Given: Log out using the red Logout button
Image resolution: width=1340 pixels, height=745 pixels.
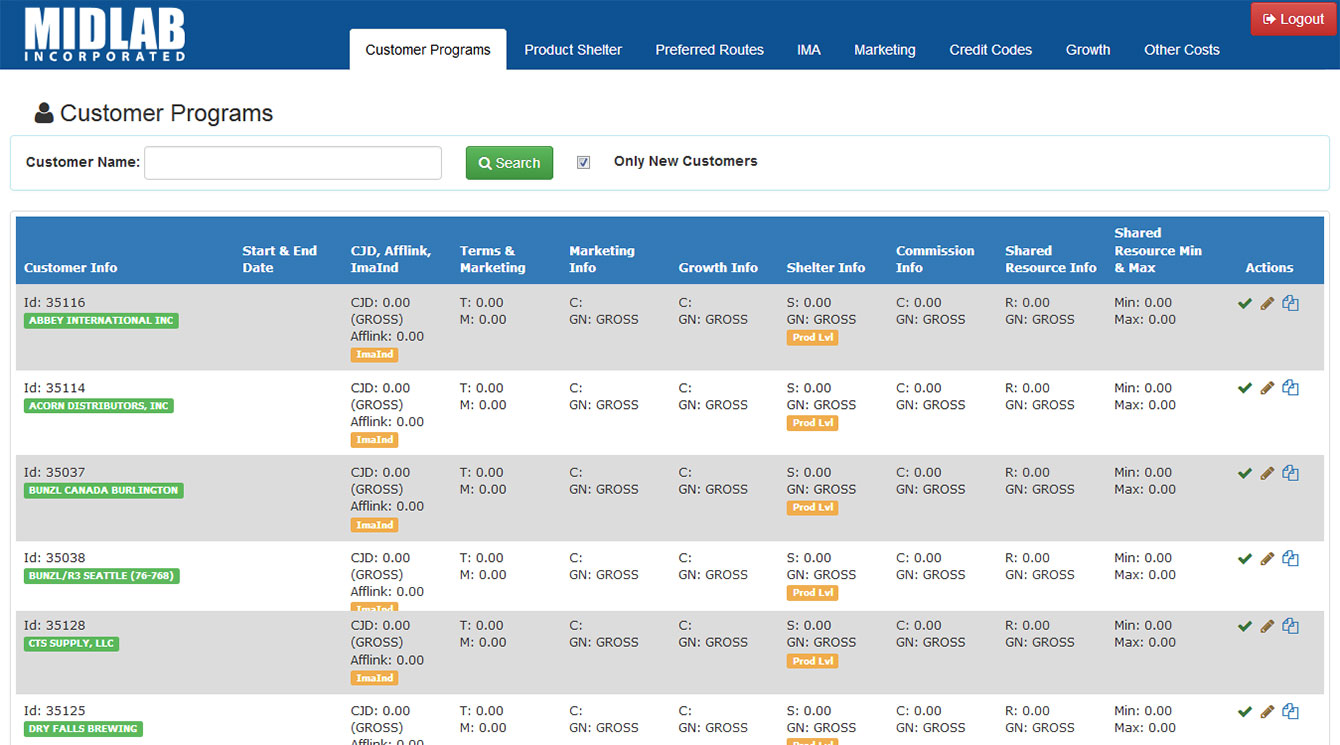Looking at the screenshot, I should pos(1293,19).
